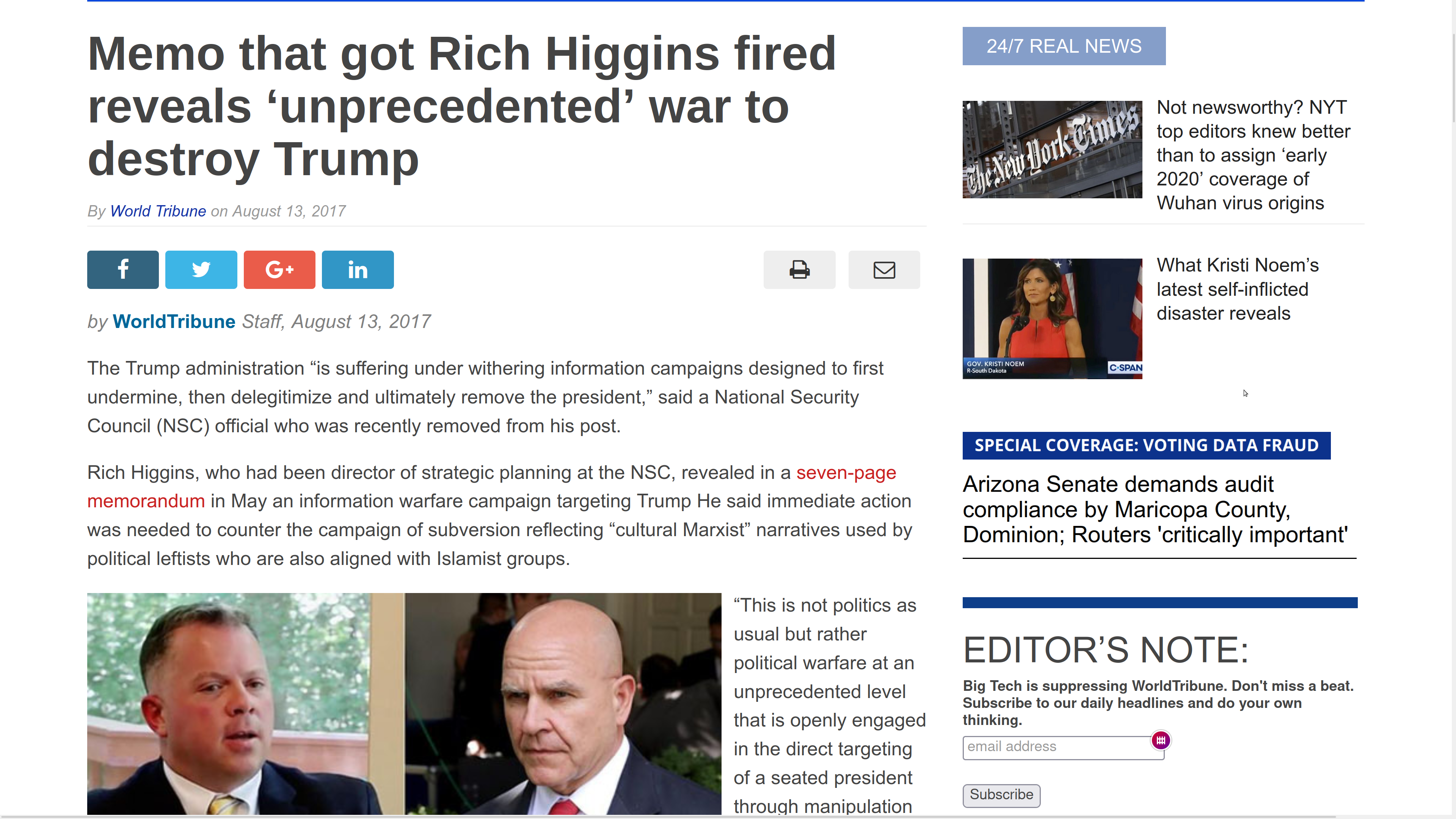Share article on Facebook

click(122, 270)
